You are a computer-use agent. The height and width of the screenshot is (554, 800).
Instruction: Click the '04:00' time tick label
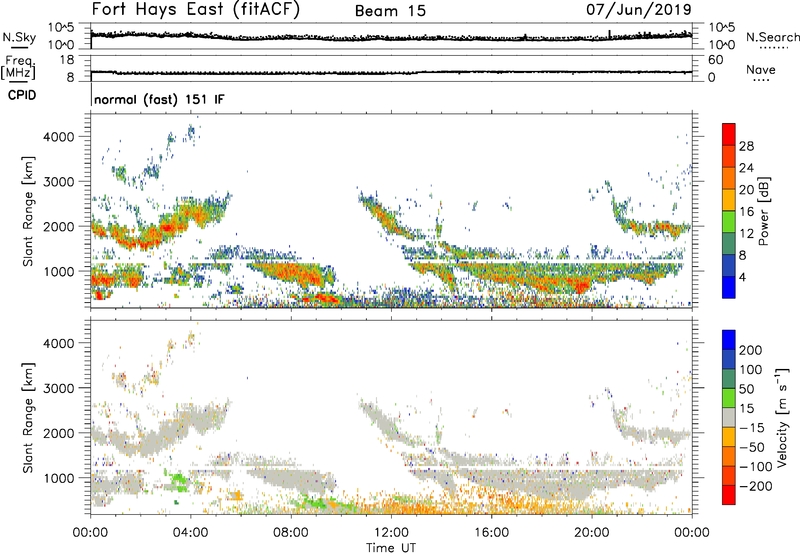pyautogui.click(x=190, y=533)
